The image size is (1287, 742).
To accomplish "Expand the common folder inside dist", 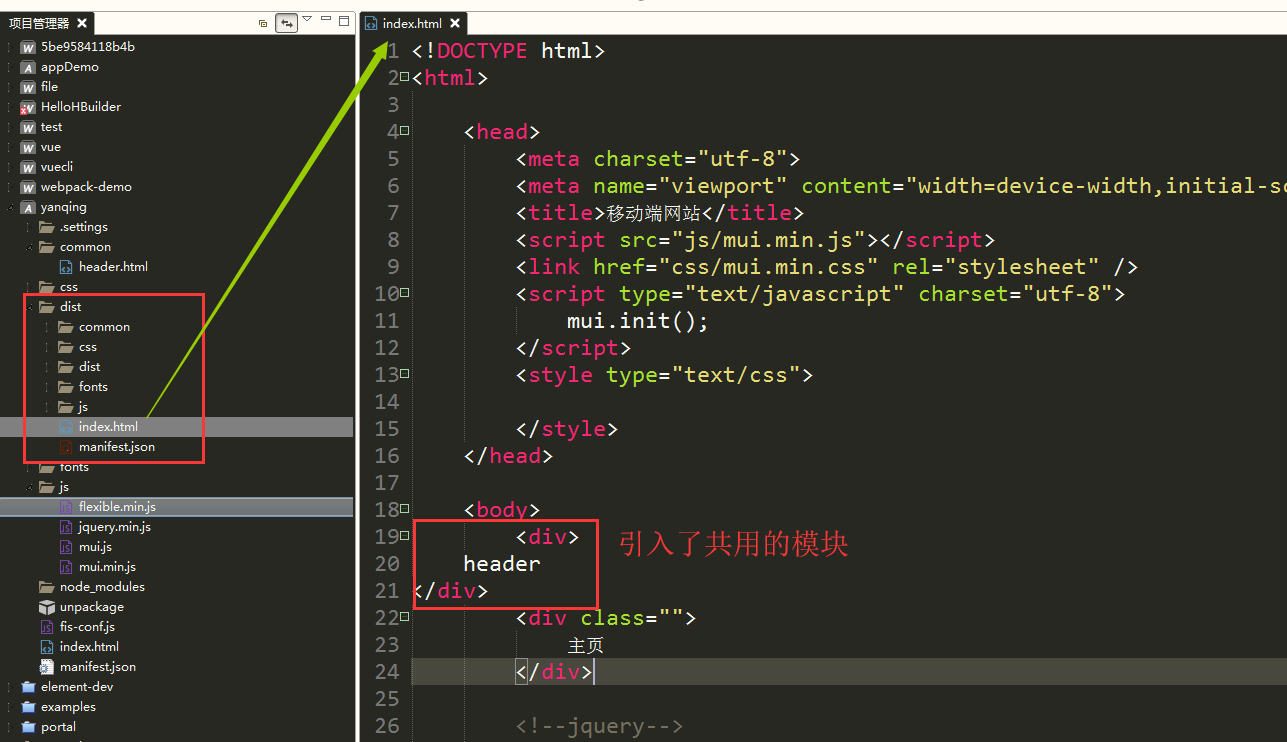I will tap(49, 327).
